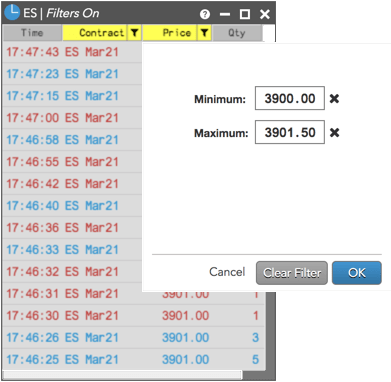Clear the Maximum value with its X
391x382 pixels.
(334, 133)
